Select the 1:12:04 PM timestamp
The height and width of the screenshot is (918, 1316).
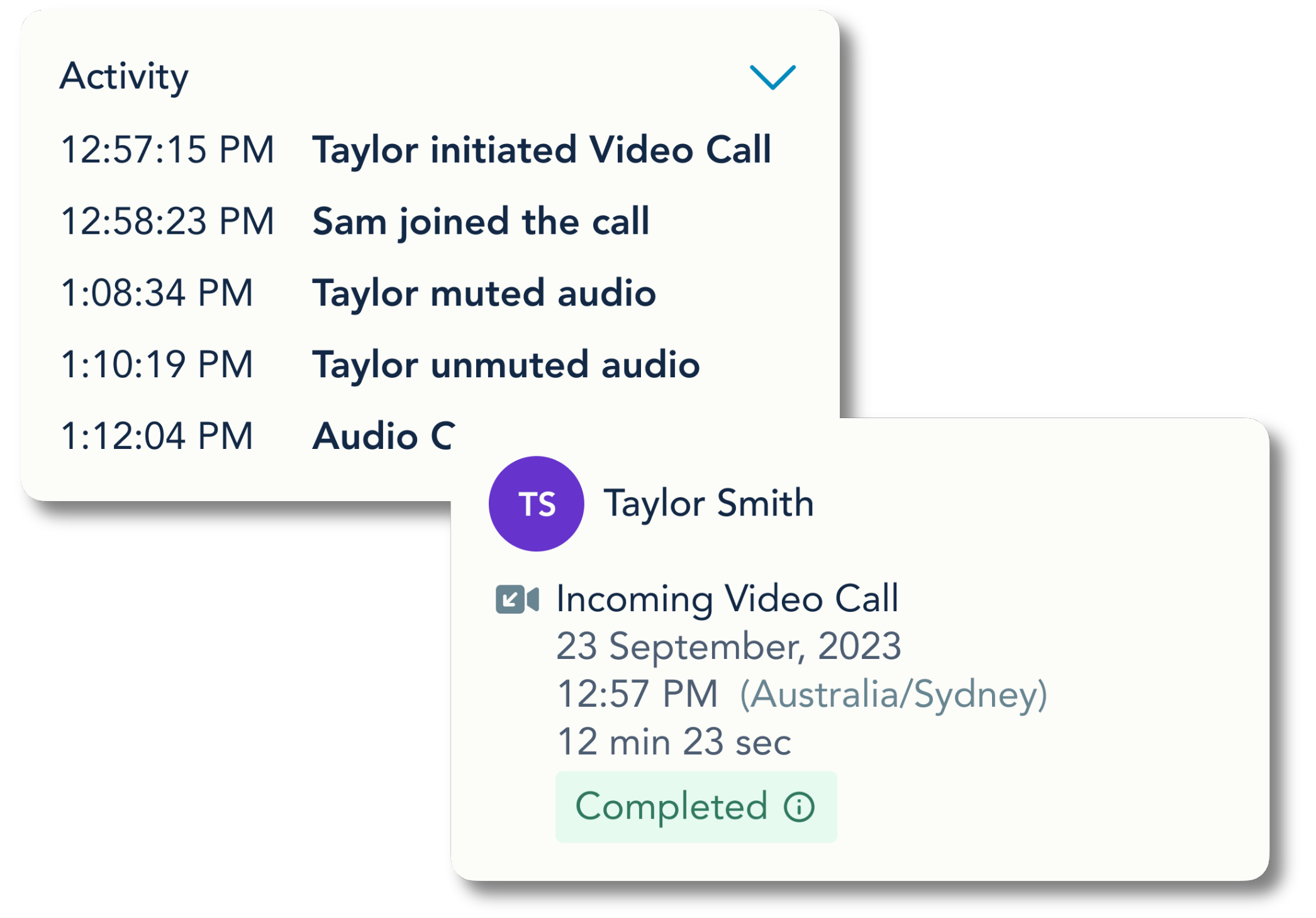pyautogui.click(x=157, y=437)
